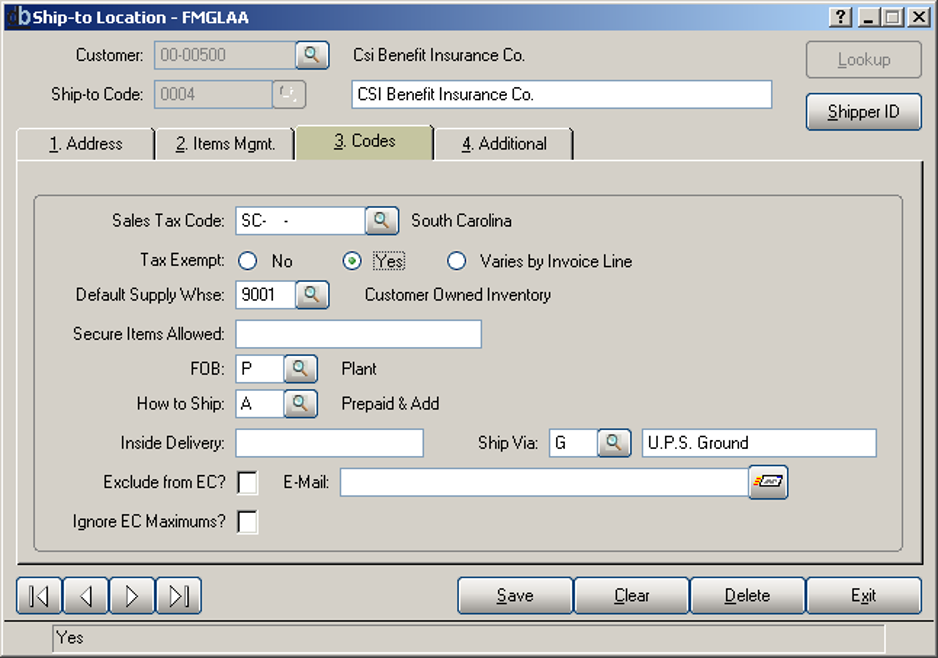Viewport: 938px width, 658px height.
Task: Click the Default Supply Whse field
Action: click(266, 295)
